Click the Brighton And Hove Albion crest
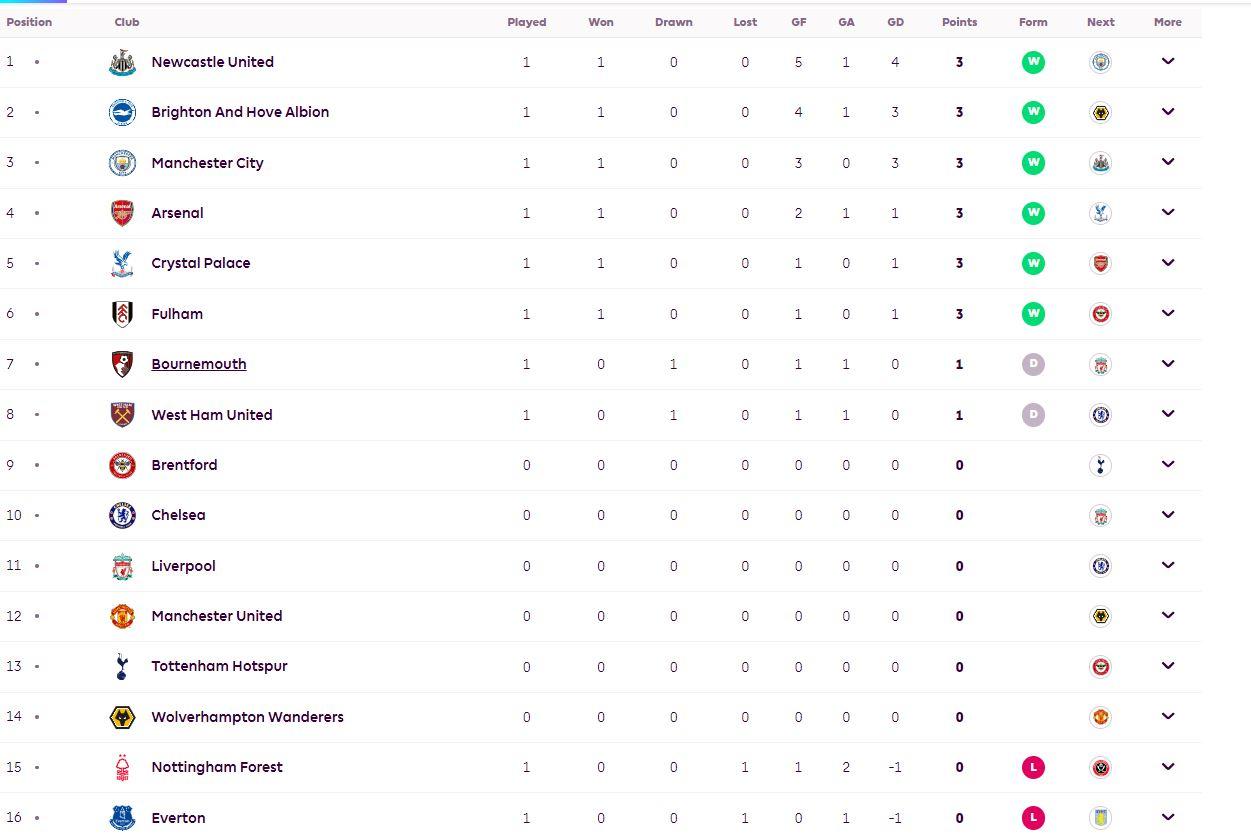The image size is (1251, 839). click(x=122, y=112)
